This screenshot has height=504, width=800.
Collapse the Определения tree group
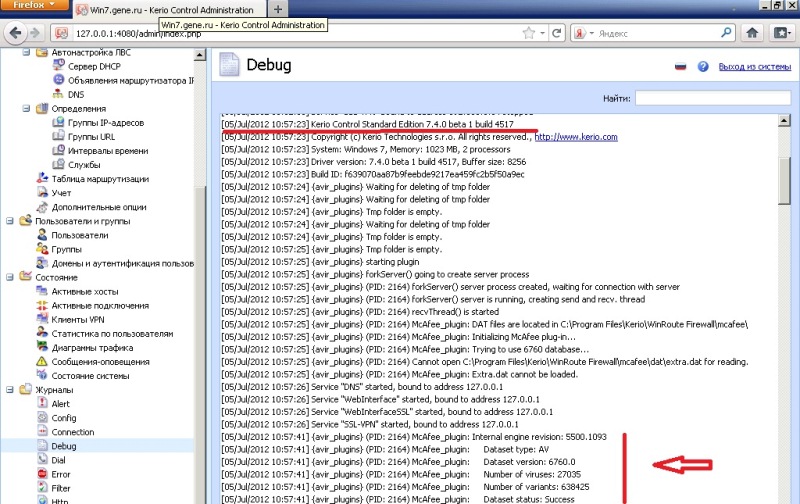[26, 108]
